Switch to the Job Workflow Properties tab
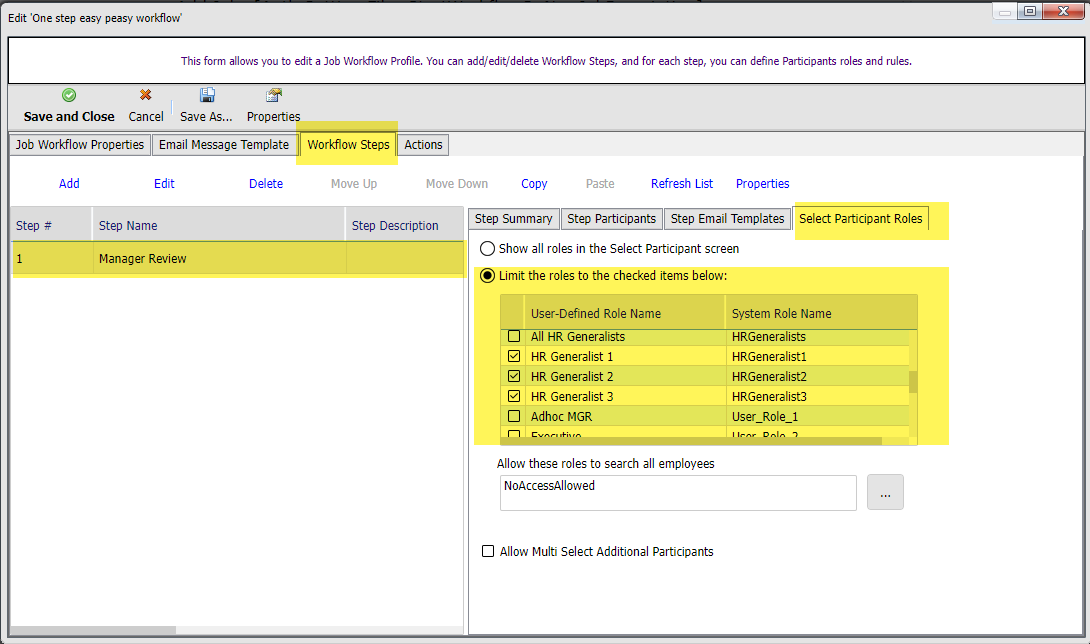Viewport: 1090px width, 644px height. pos(80,145)
